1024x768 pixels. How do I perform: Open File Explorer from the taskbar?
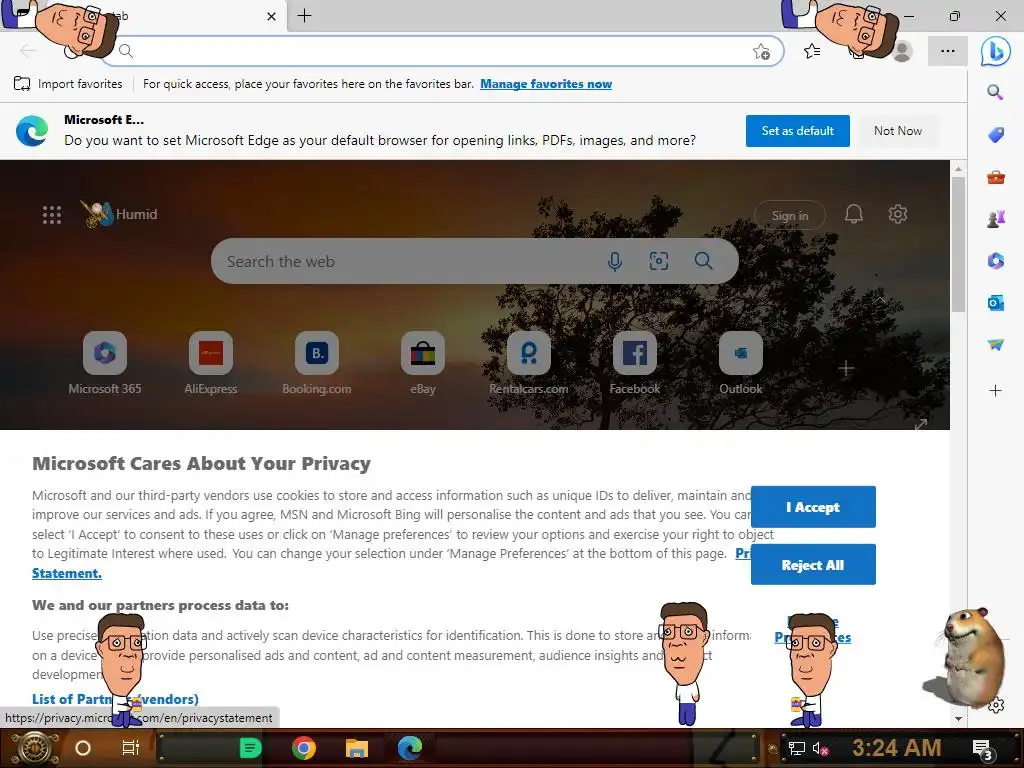[357, 748]
